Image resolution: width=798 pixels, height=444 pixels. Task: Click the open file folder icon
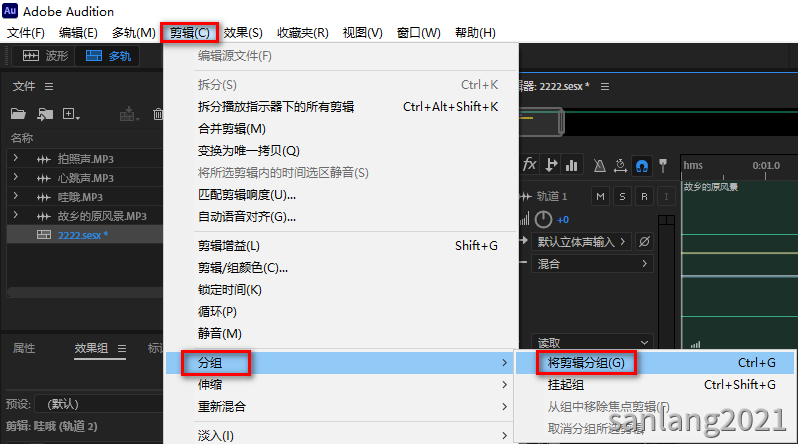pyautogui.click(x=18, y=114)
